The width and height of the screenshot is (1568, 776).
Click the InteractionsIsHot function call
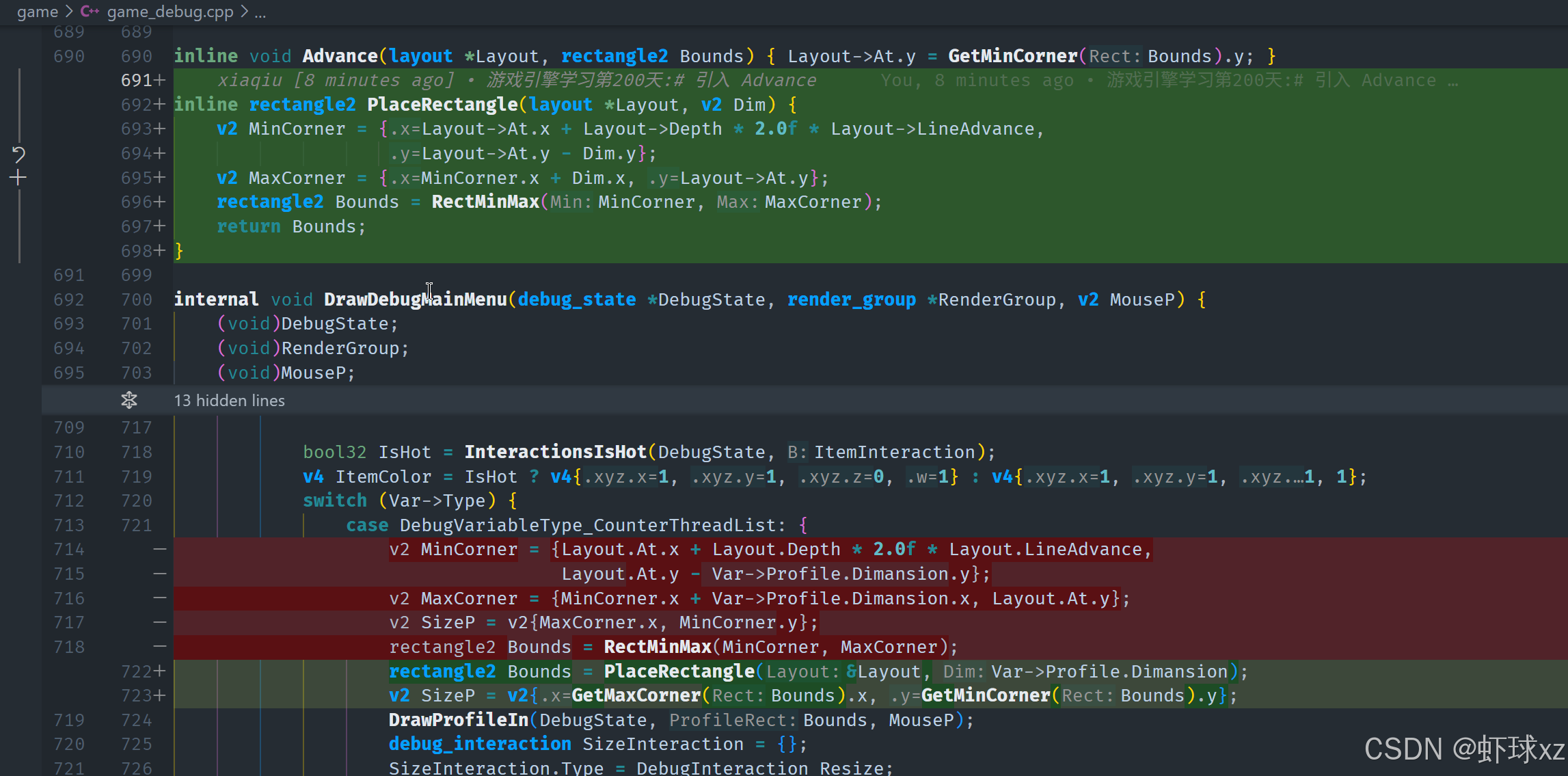(x=555, y=452)
